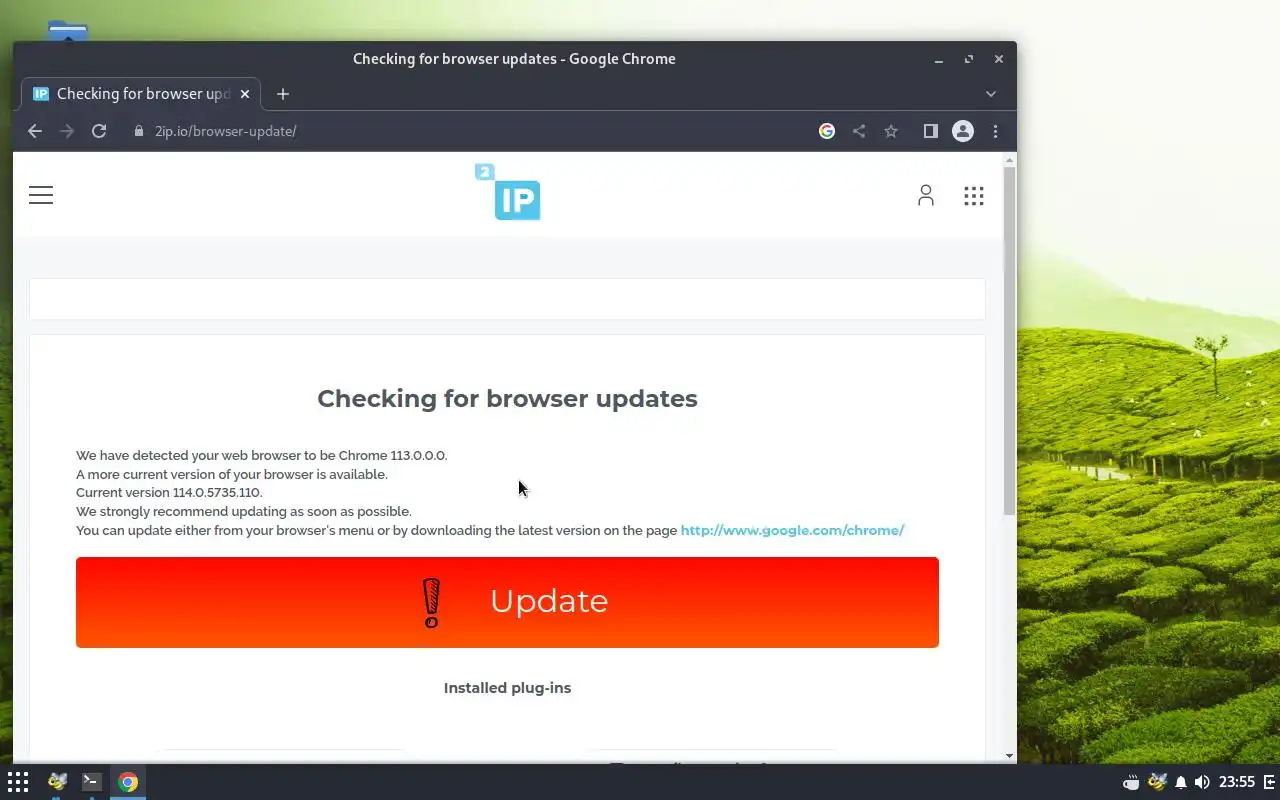Screen dimensions: 1280x800
Task: Click the red Update button
Action: pos(507,602)
